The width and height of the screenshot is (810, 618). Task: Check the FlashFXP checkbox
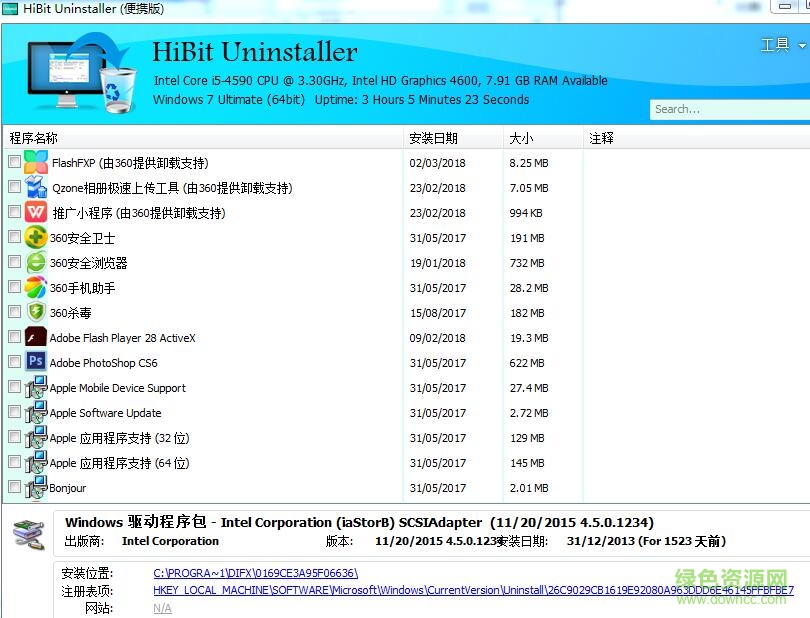[14, 162]
